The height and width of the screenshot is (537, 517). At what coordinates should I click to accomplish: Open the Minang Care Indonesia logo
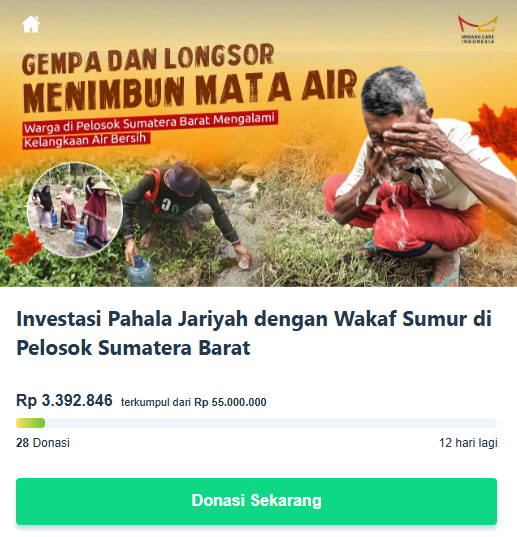(478, 29)
